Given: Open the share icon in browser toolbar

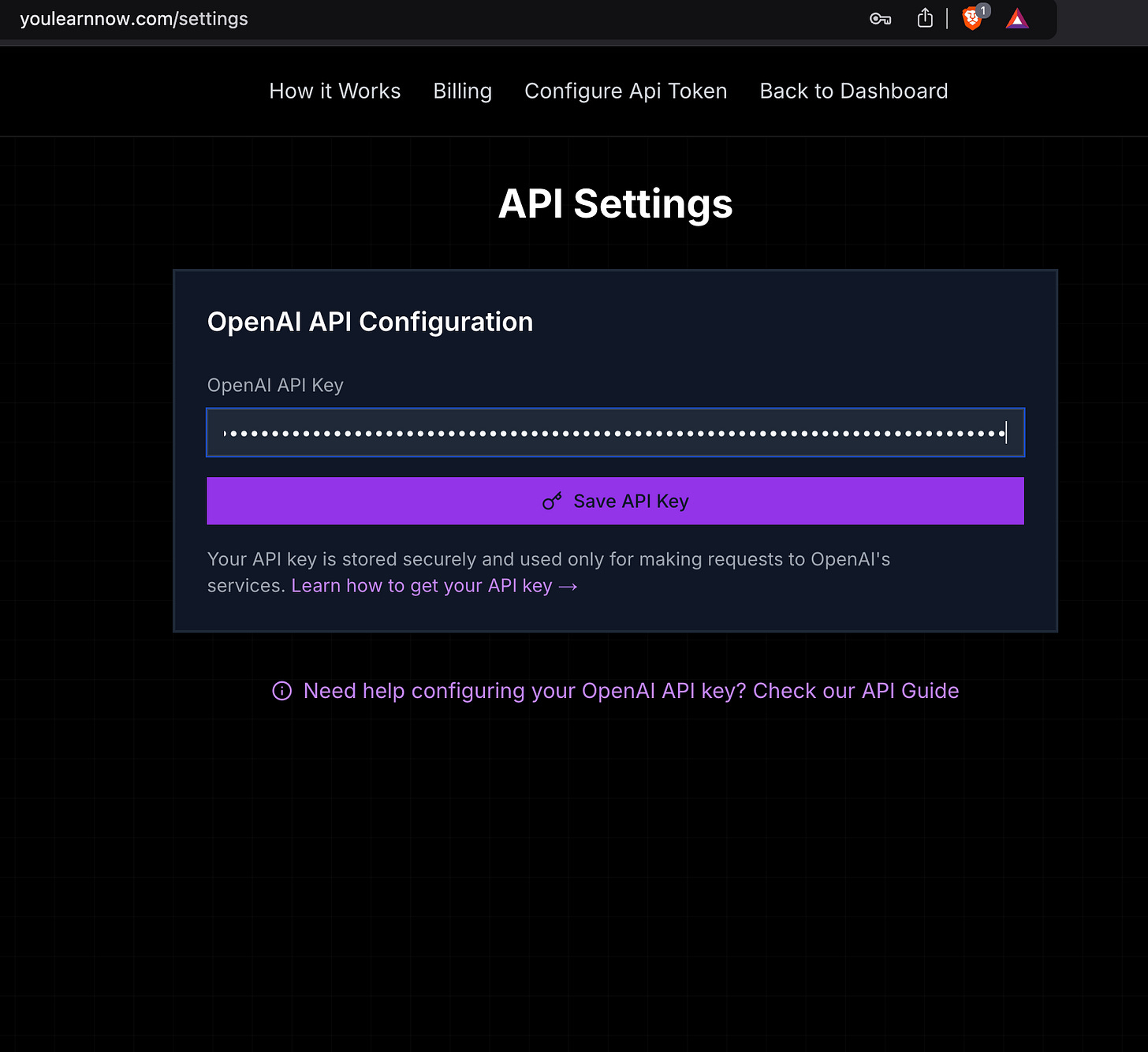Looking at the screenshot, I should click(925, 18).
